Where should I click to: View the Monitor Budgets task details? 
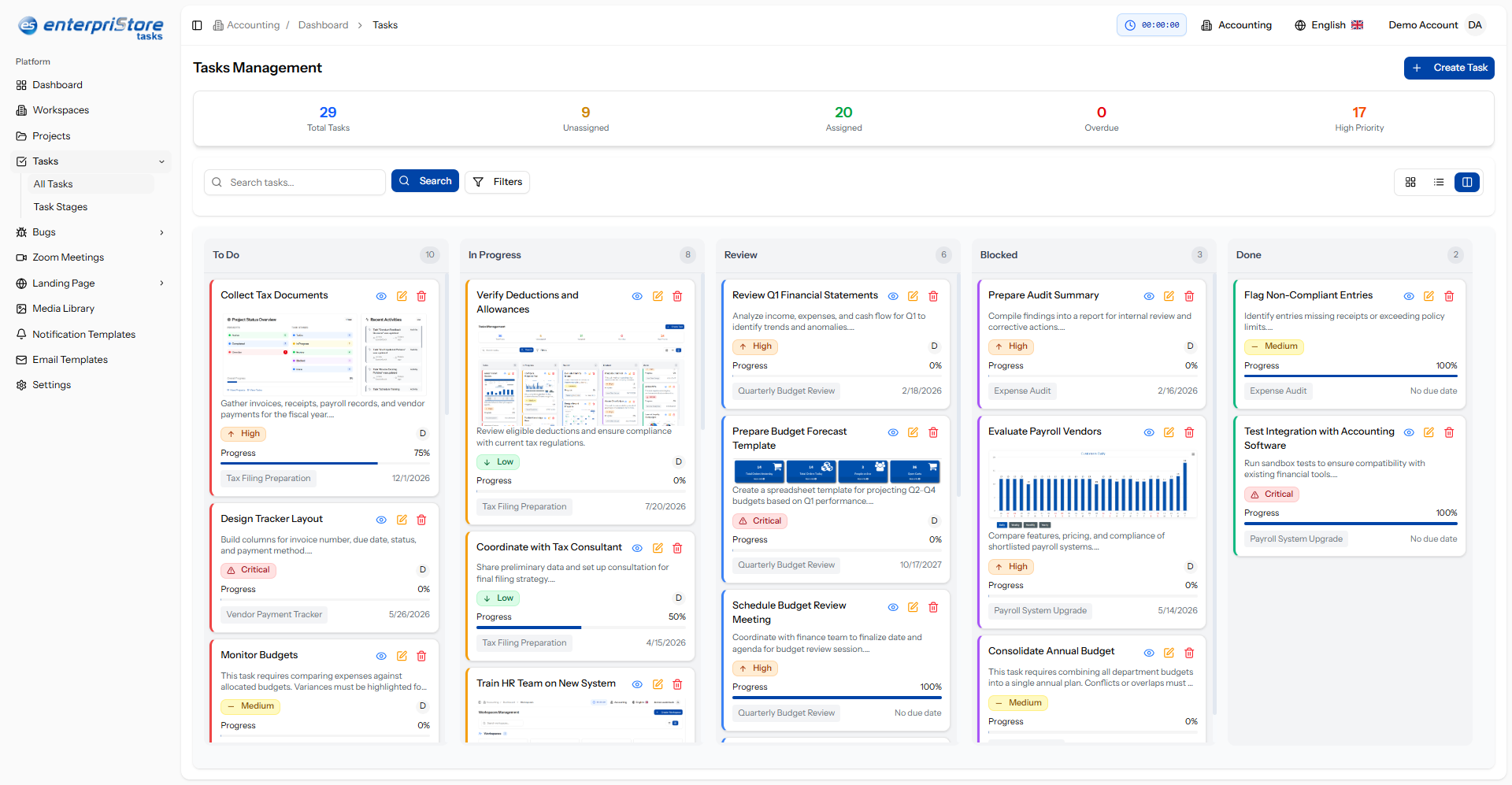[x=381, y=656]
